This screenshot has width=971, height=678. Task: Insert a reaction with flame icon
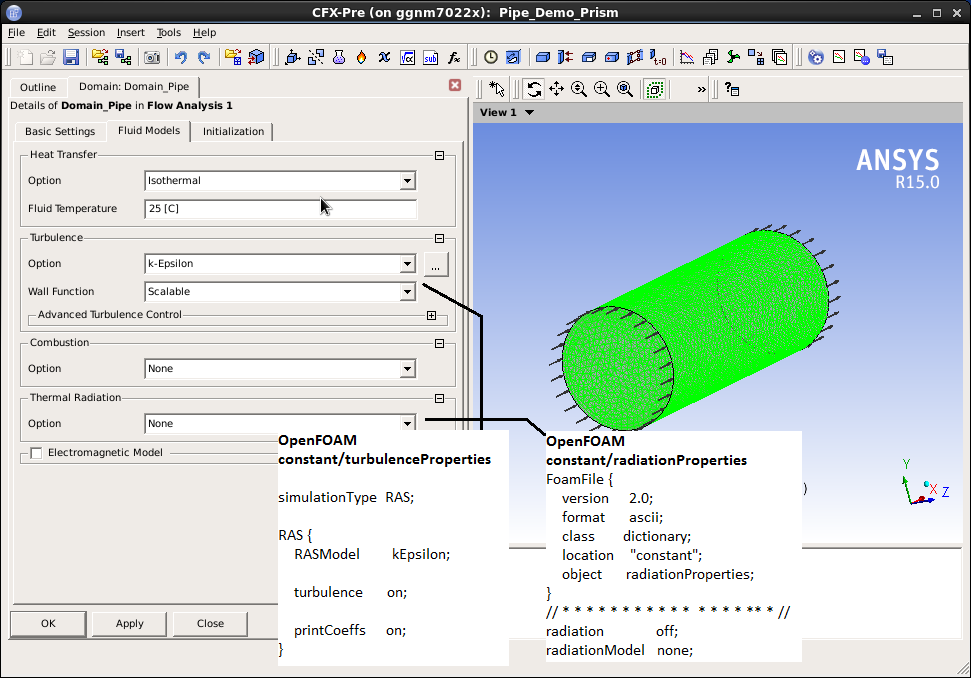coord(362,58)
